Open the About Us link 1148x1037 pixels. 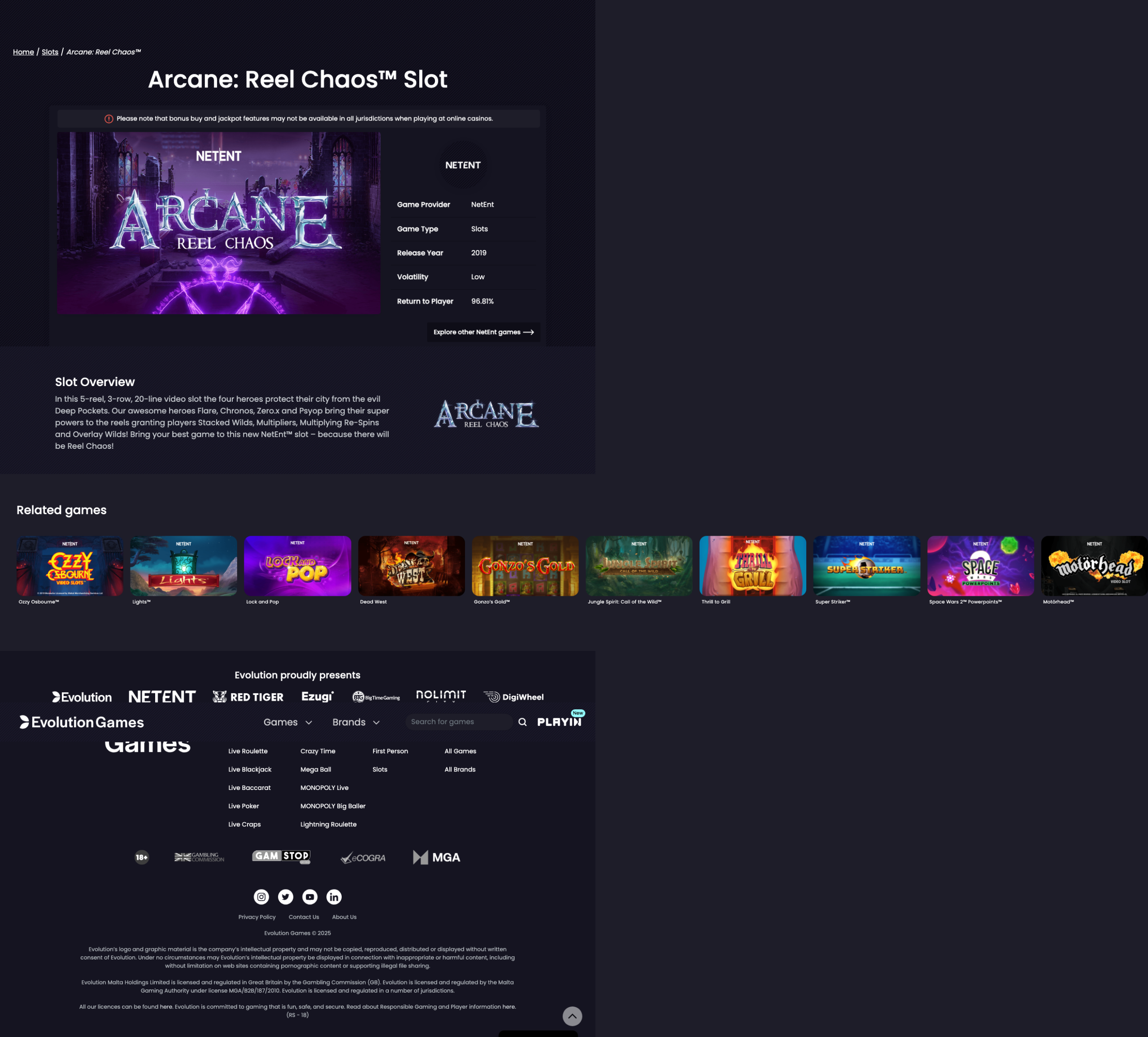[x=344, y=917]
